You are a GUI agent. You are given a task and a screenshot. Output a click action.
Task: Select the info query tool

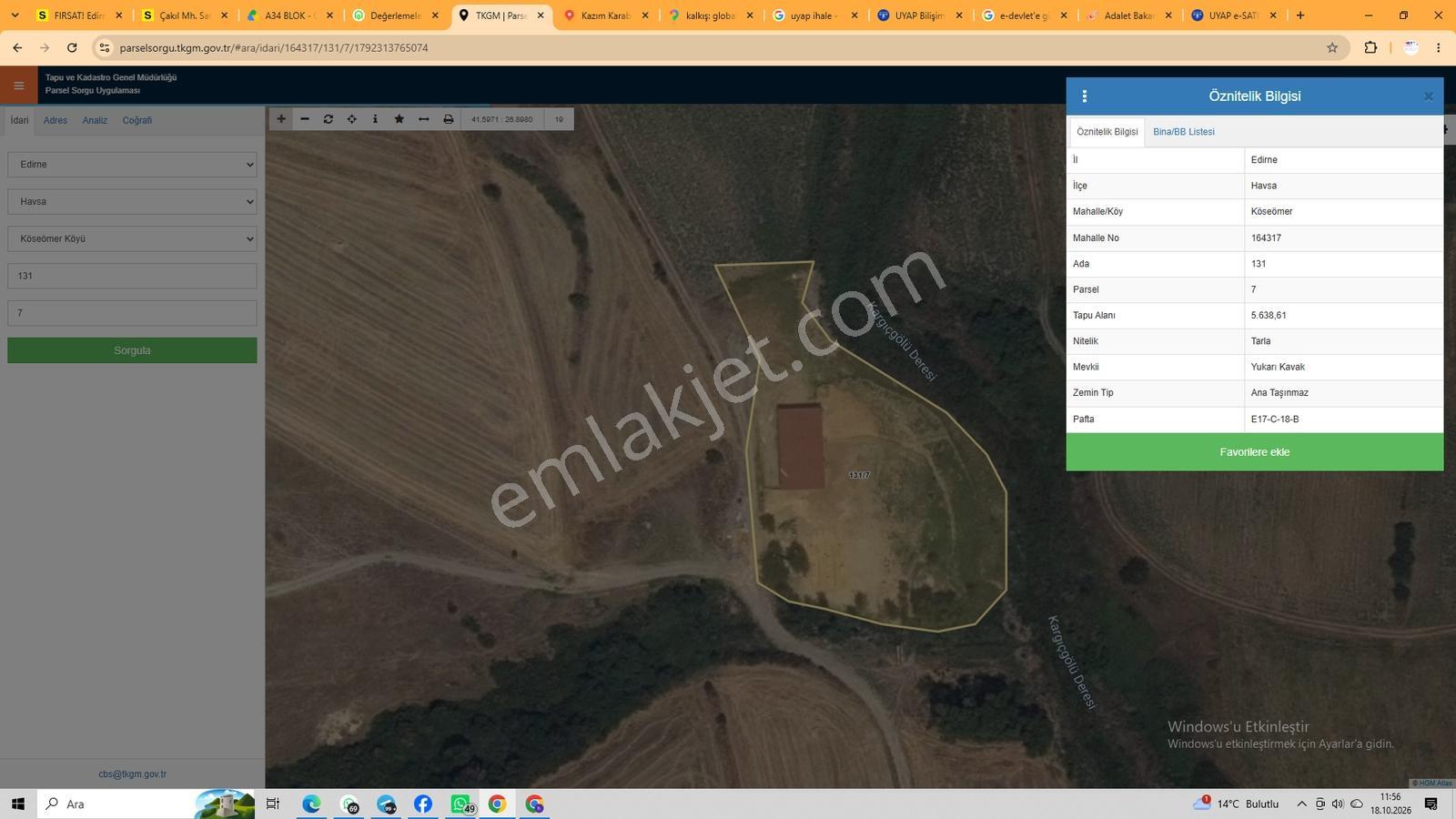(x=375, y=119)
